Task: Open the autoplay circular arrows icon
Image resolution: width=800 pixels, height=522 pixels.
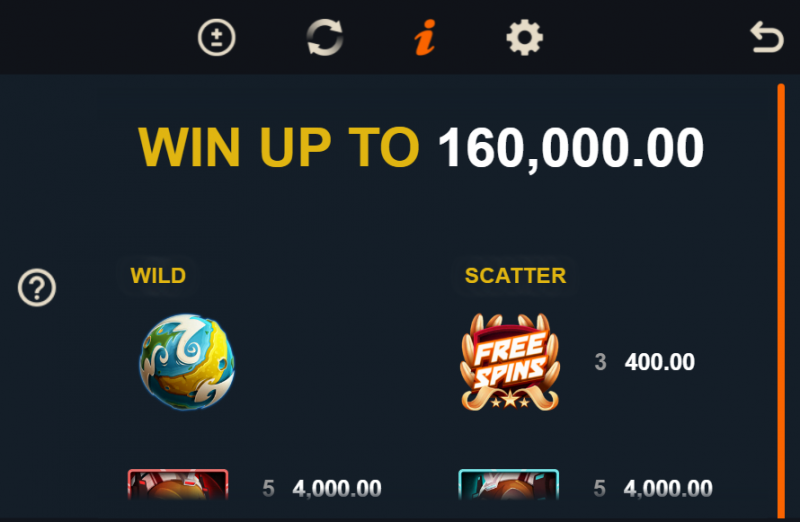Action: [x=324, y=37]
